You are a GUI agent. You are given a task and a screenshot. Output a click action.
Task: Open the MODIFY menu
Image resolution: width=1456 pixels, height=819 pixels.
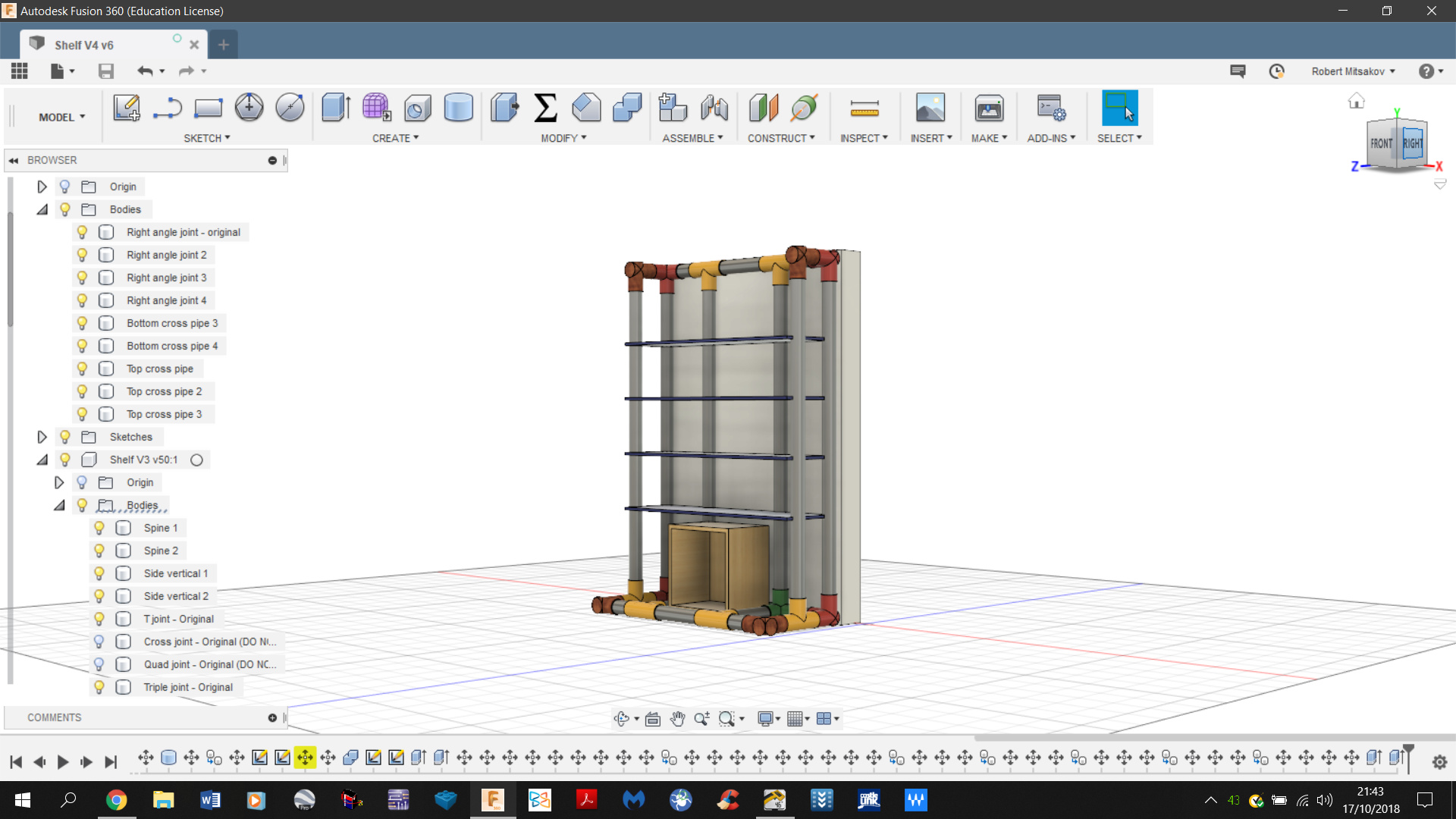(563, 138)
